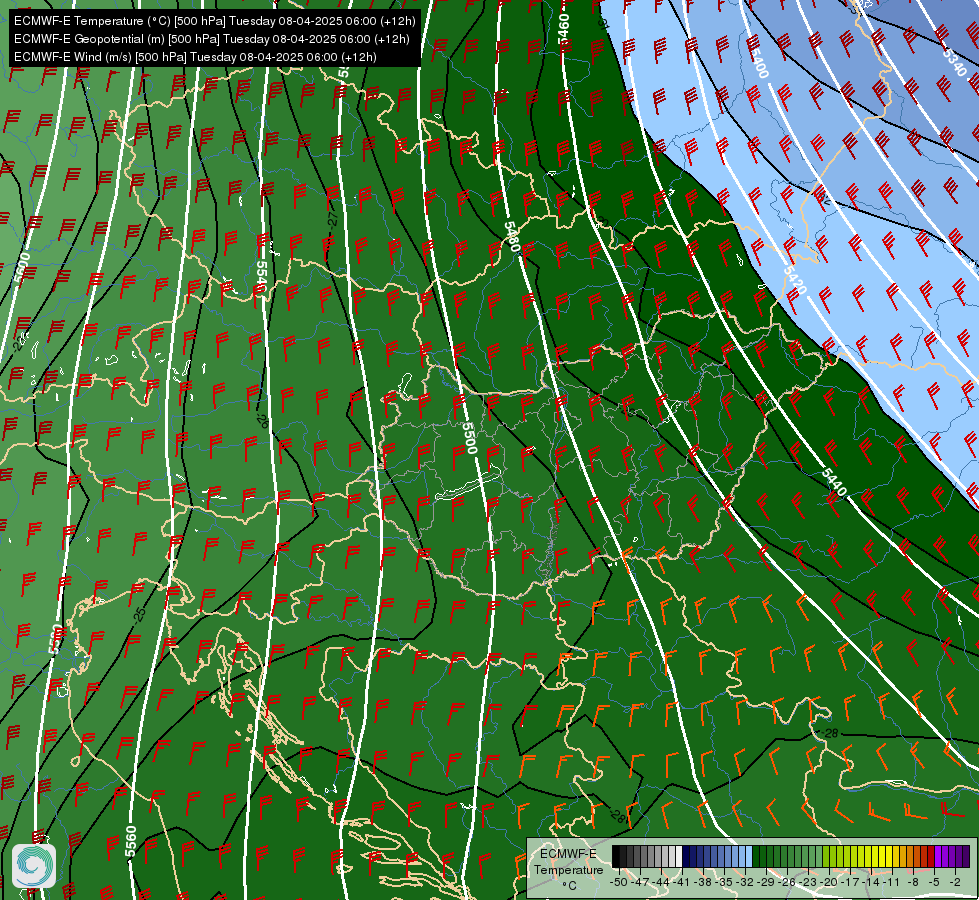Click the -44 legend tick label
The width and height of the screenshot is (979, 900).
(x=661, y=882)
